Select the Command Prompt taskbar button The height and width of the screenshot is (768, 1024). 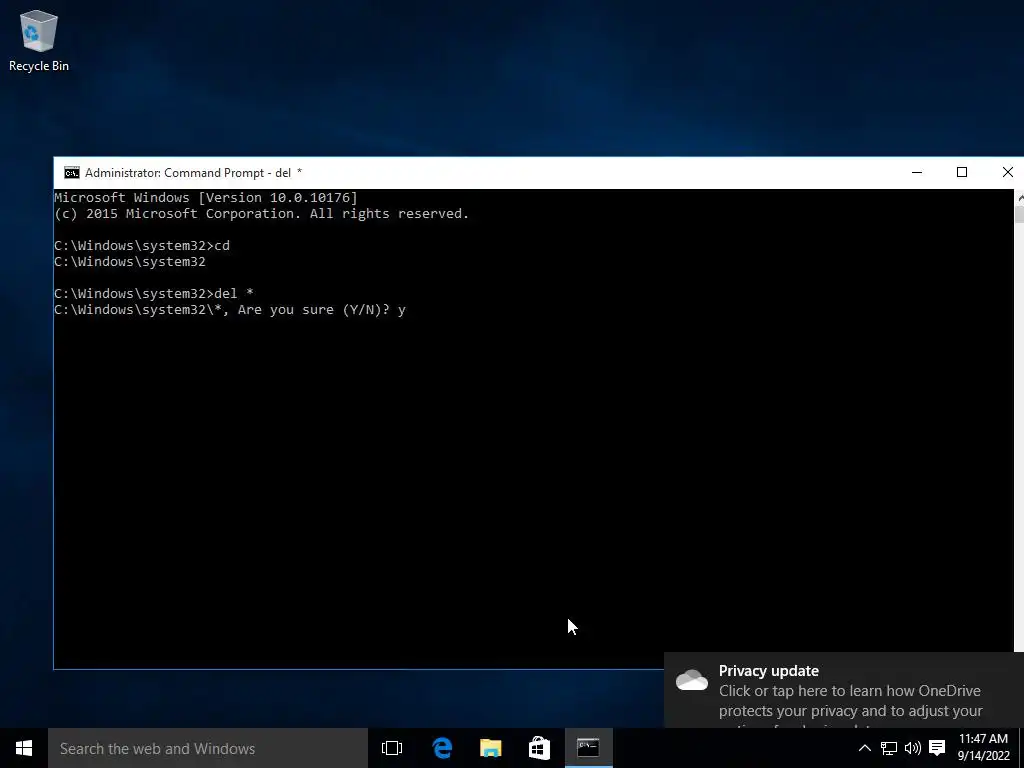[x=588, y=748]
